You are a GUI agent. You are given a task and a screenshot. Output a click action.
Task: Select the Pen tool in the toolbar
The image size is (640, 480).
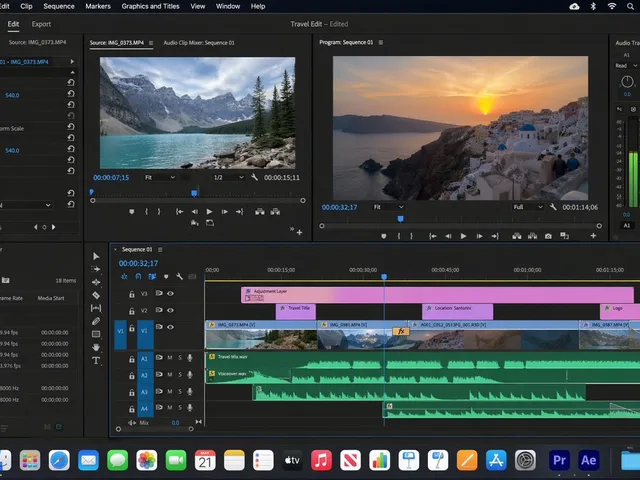click(x=96, y=321)
